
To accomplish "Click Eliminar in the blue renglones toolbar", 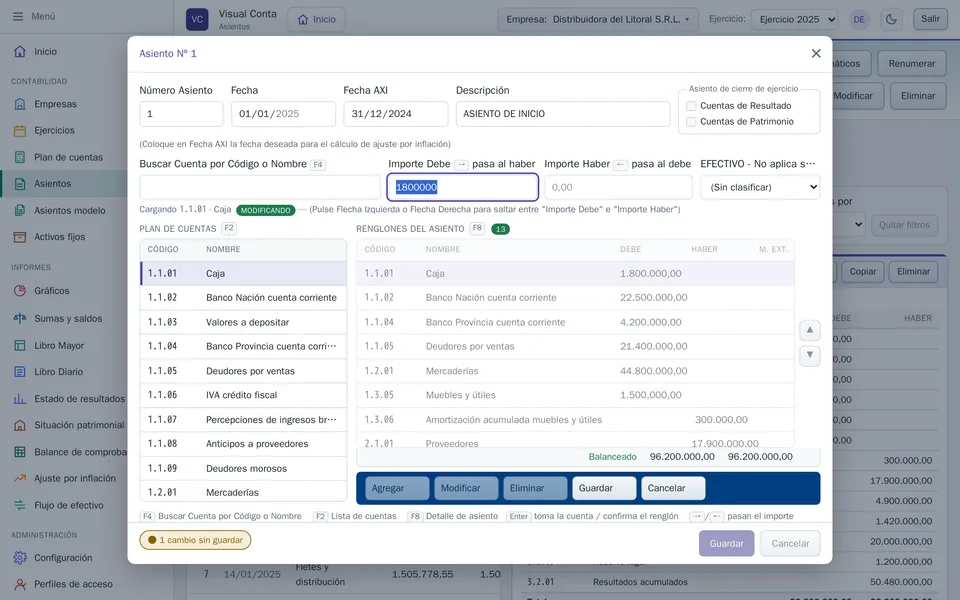I will click(x=536, y=489).
